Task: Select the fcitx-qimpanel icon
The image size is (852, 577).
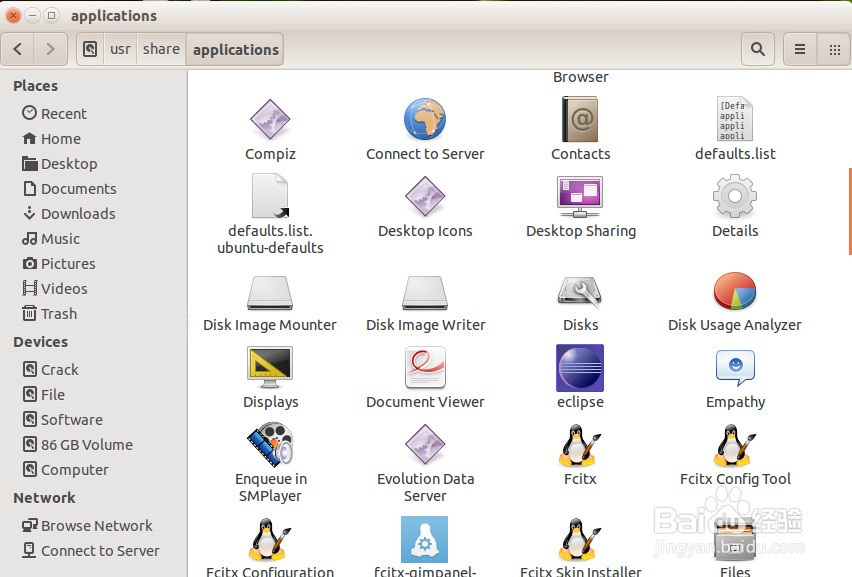Action: tap(424, 540)
